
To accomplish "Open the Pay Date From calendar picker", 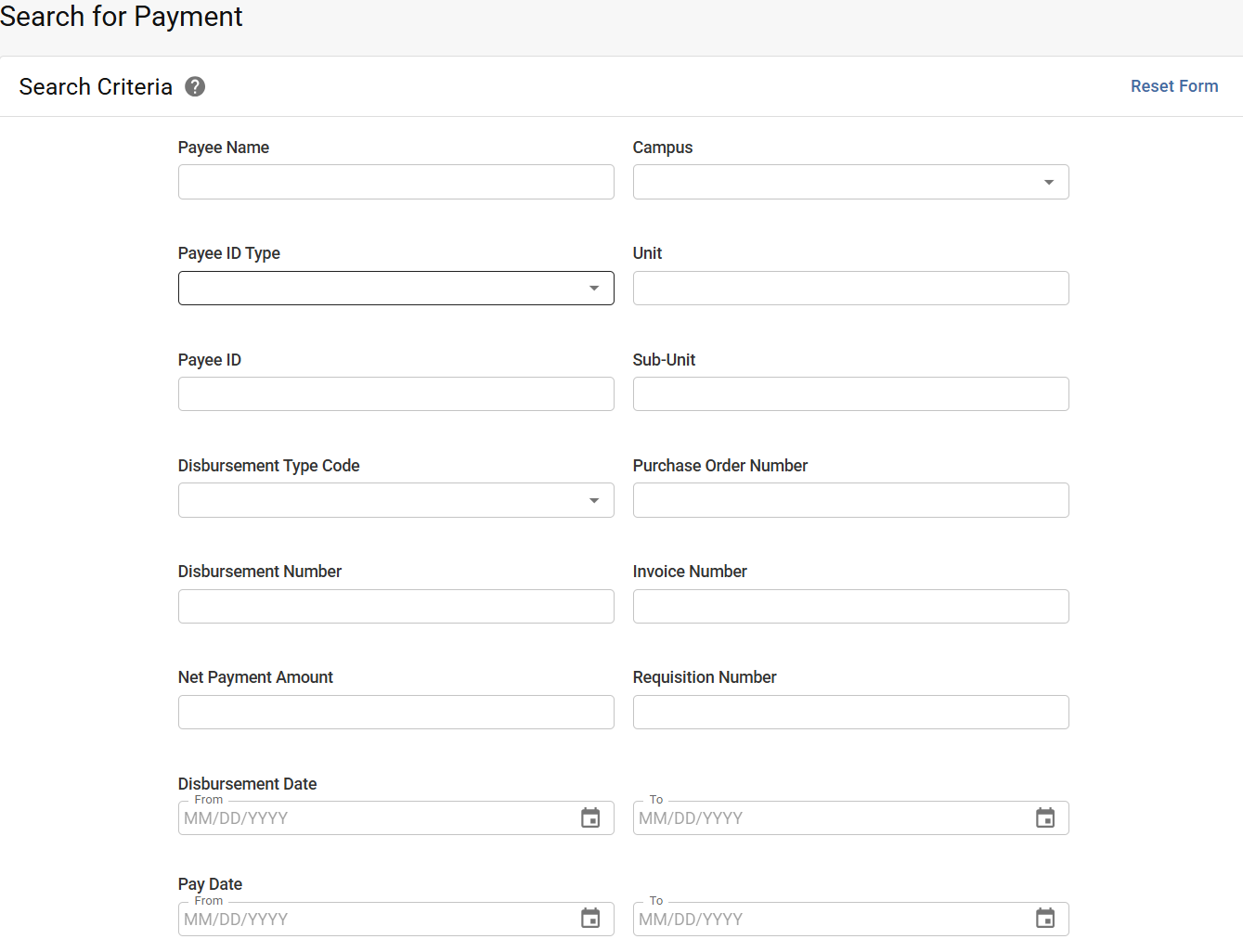I will click(x=591, y=919).
